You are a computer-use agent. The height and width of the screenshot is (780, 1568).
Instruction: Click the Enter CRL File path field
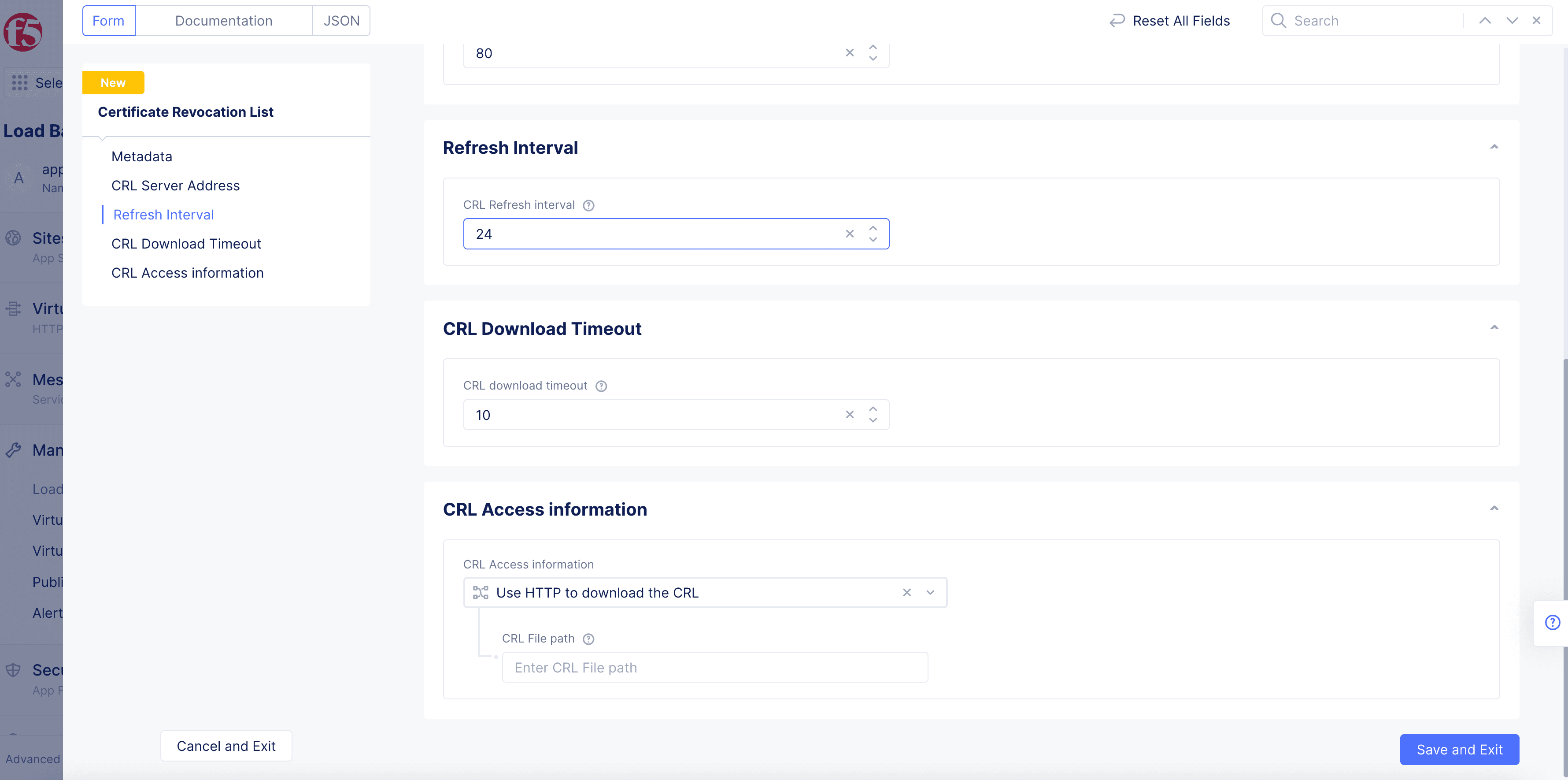(x=714, y=667)
